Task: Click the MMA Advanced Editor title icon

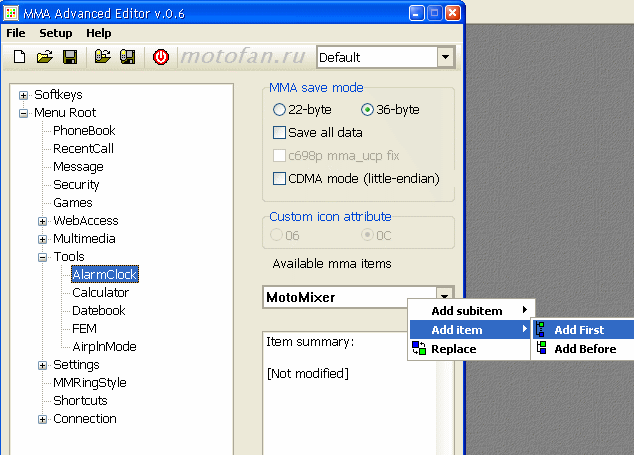Action: [x=11, y=13]
